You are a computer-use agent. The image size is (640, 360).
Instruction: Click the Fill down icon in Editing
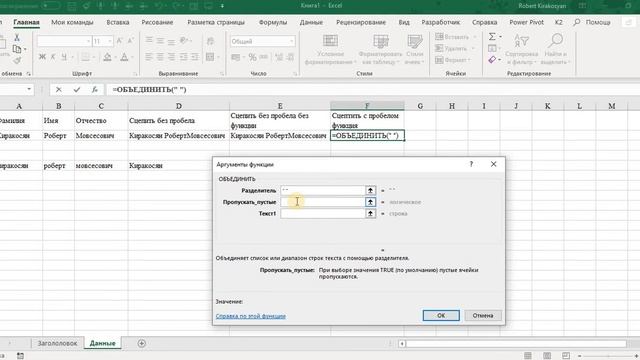[492, 48]
